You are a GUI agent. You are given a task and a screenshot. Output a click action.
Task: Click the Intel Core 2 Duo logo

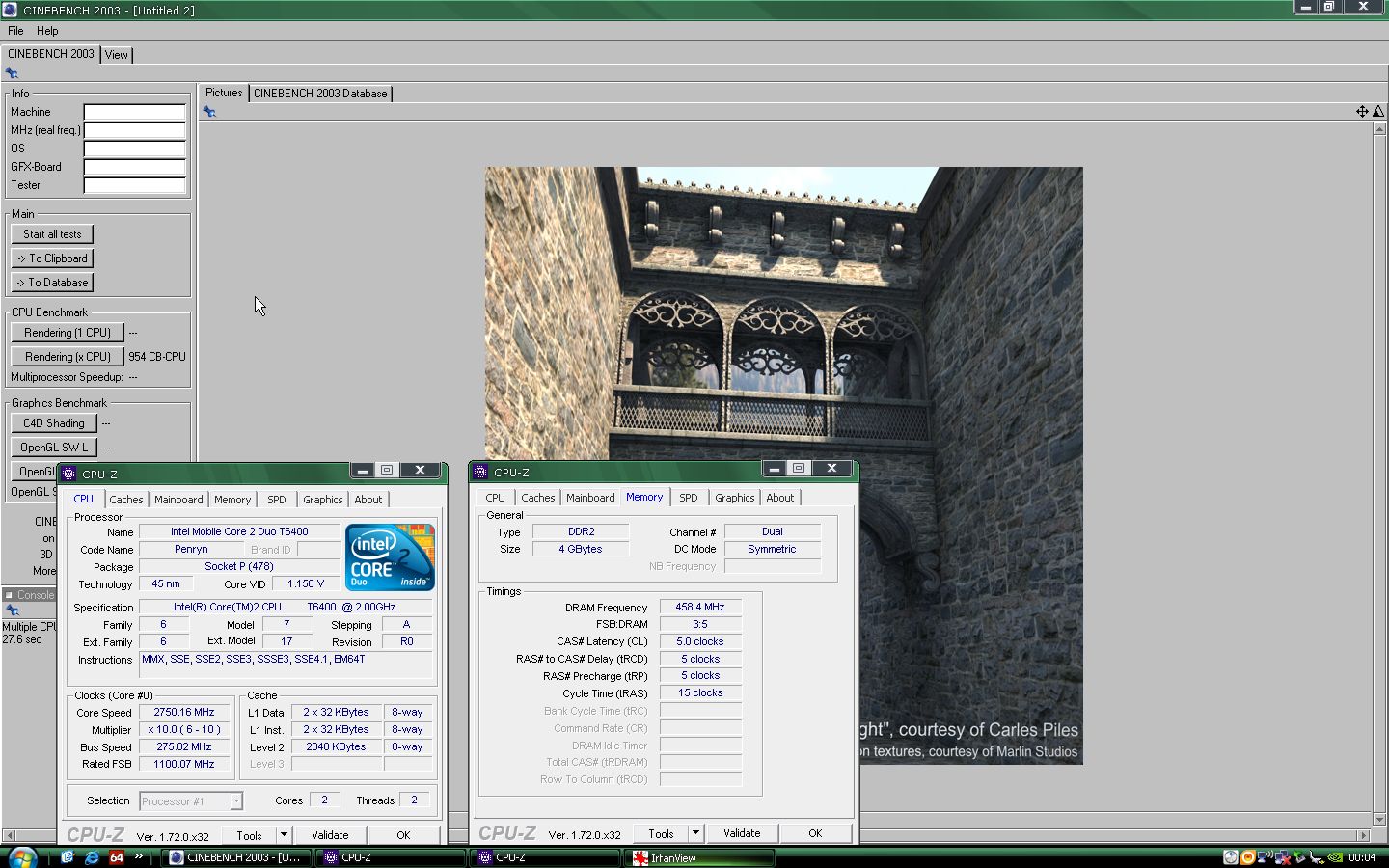(390, 556)
